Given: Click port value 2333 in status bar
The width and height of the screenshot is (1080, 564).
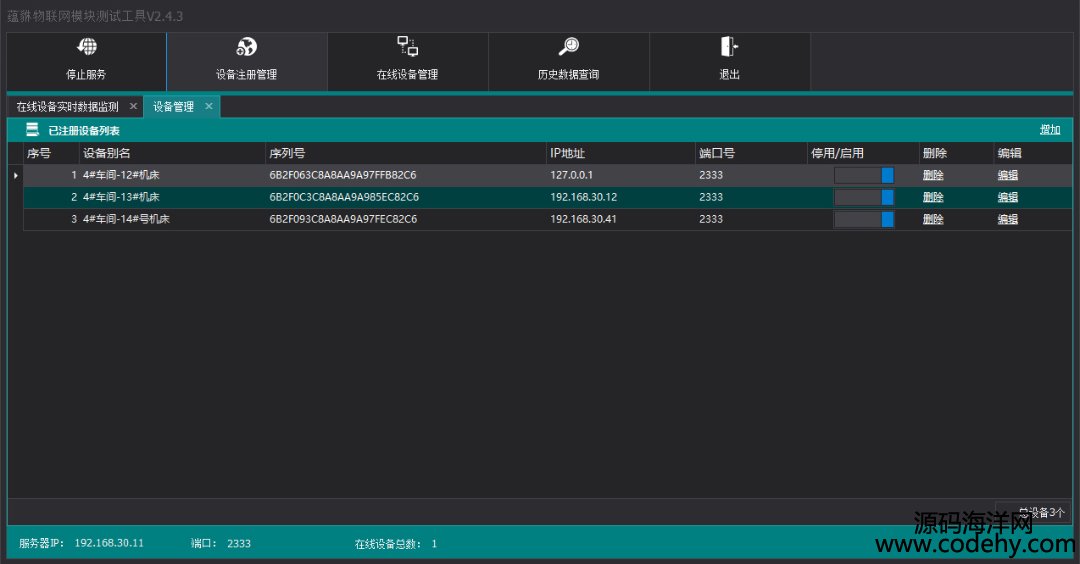Looking at the screenshot, I should tap(239, 543).
